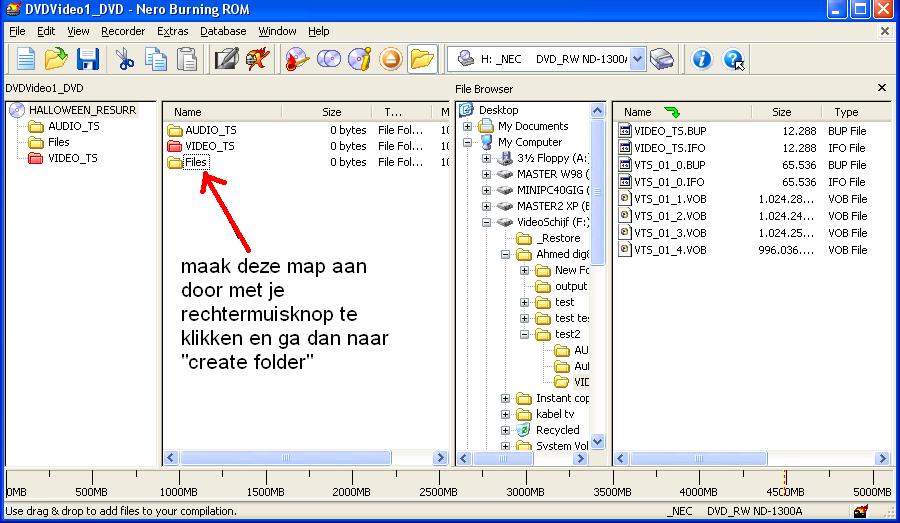
Task: Open the Recorder menu
Action: [123, 31]
